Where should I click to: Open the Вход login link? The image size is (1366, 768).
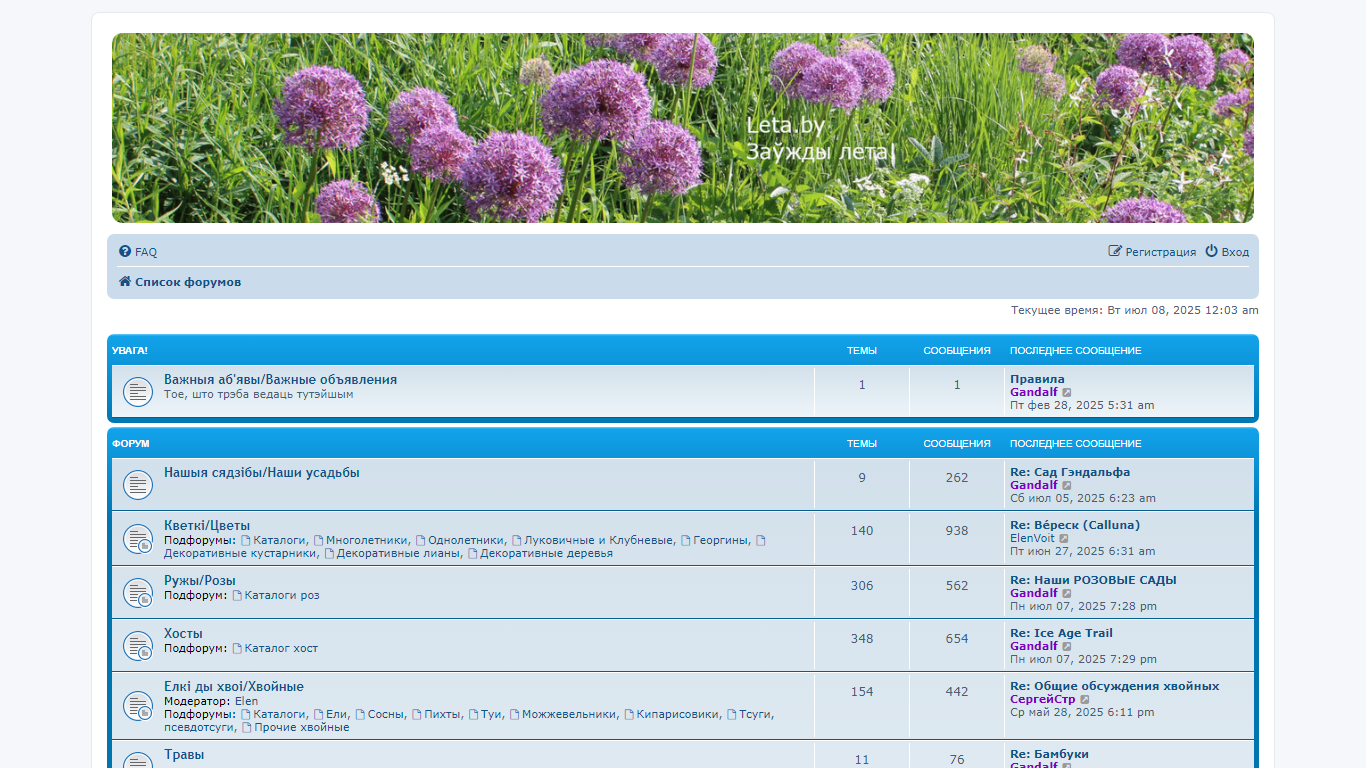pyautogui.click(x=1235, y=252)
